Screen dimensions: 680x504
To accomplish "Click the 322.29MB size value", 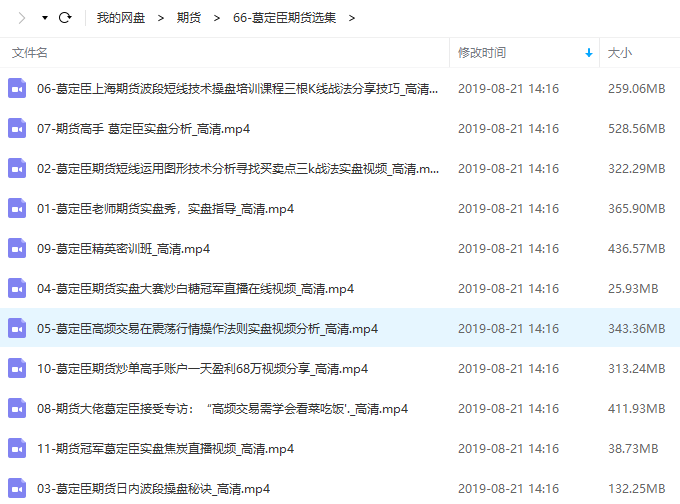I will 637,168.
